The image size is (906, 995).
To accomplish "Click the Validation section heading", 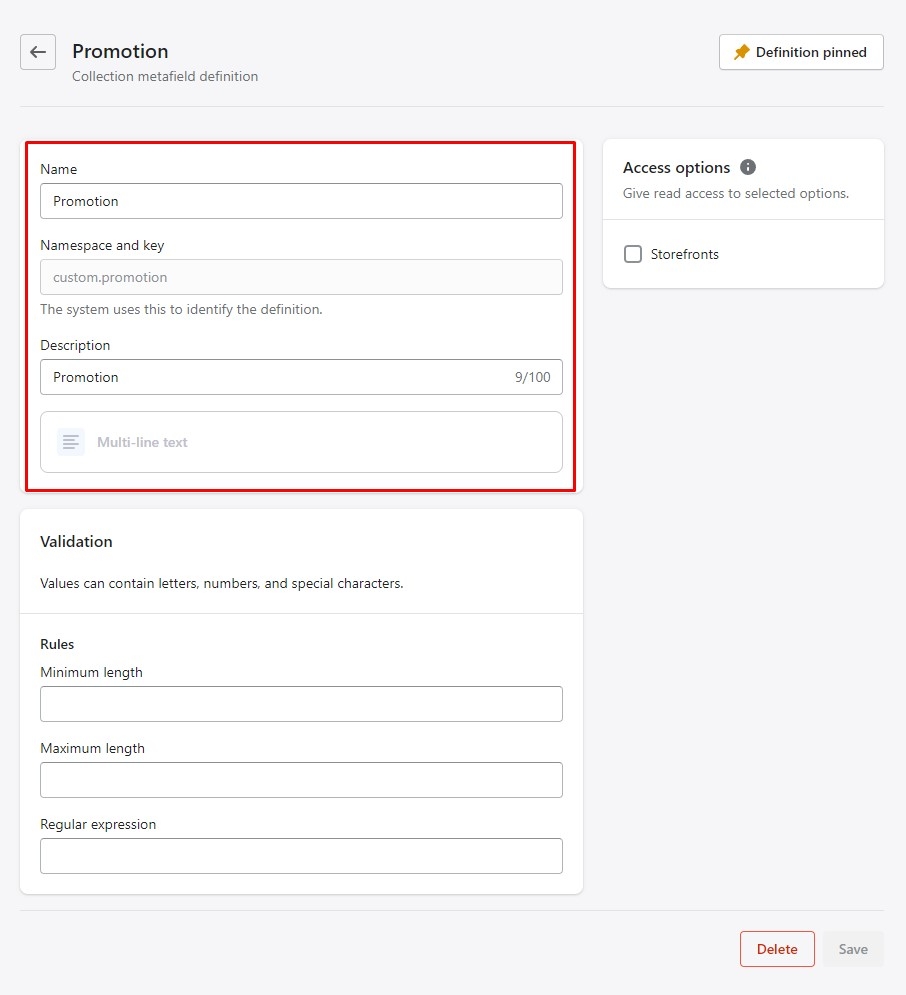I will click(76, 541).
